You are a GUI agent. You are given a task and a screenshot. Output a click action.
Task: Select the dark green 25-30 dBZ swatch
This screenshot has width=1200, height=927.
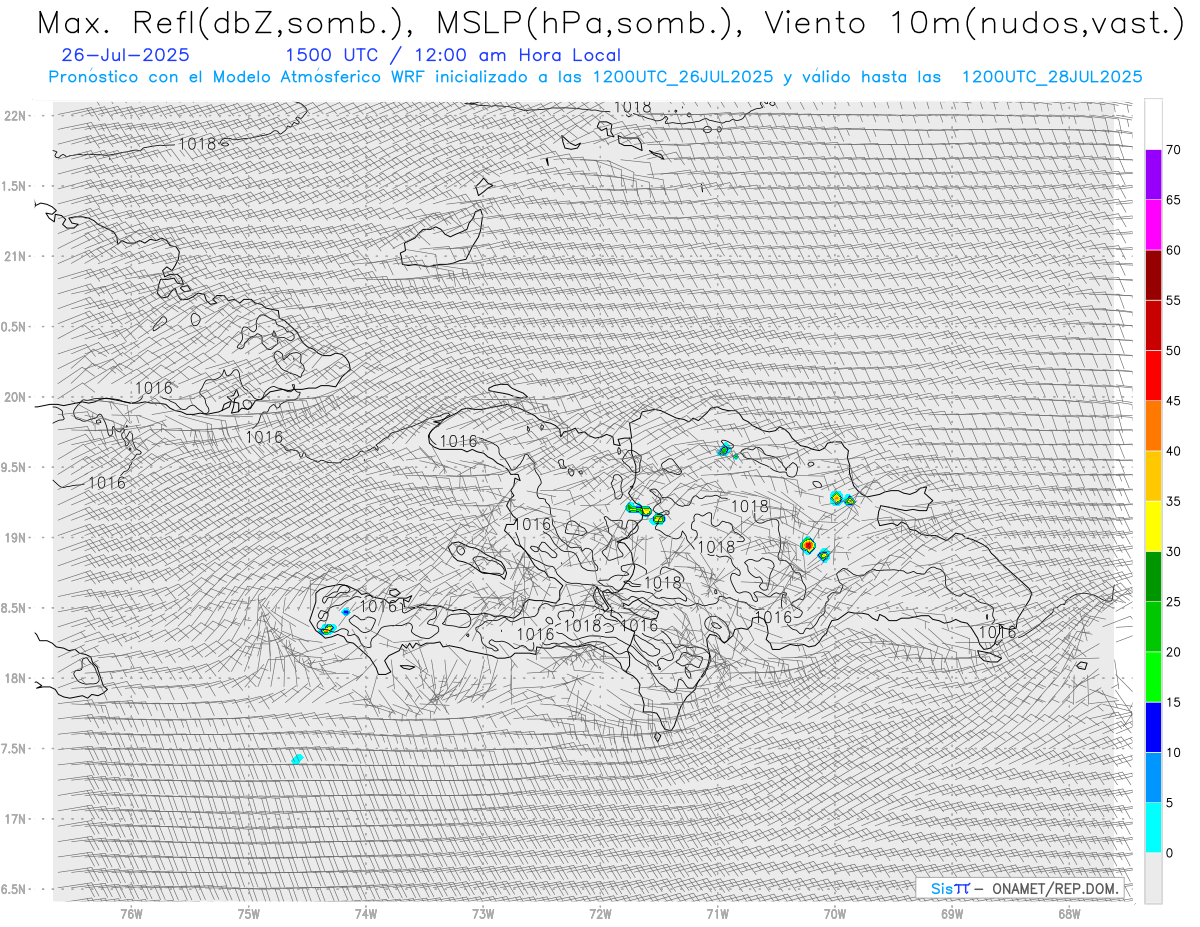coord(1153,576)
